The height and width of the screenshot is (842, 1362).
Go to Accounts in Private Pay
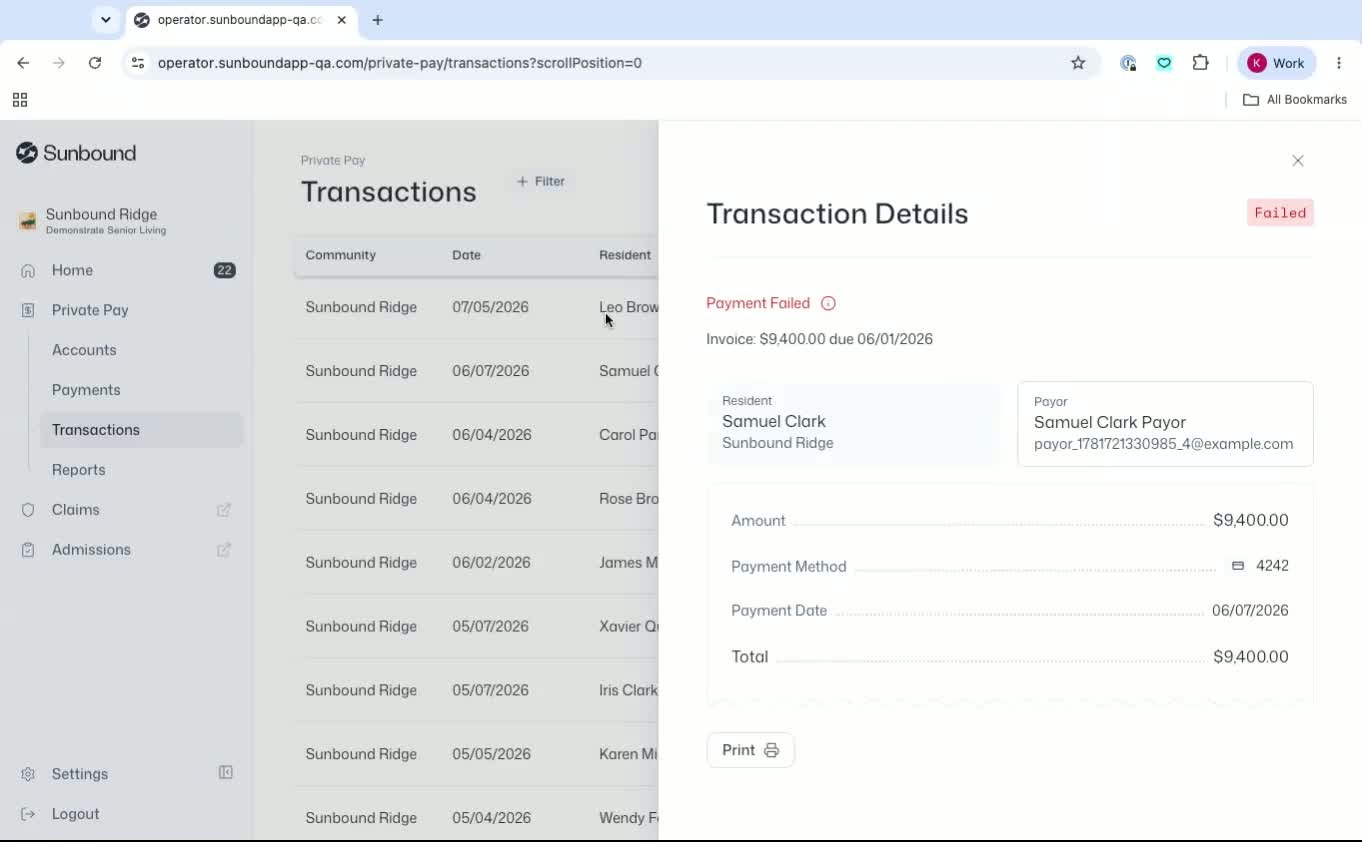pos(84,350)
